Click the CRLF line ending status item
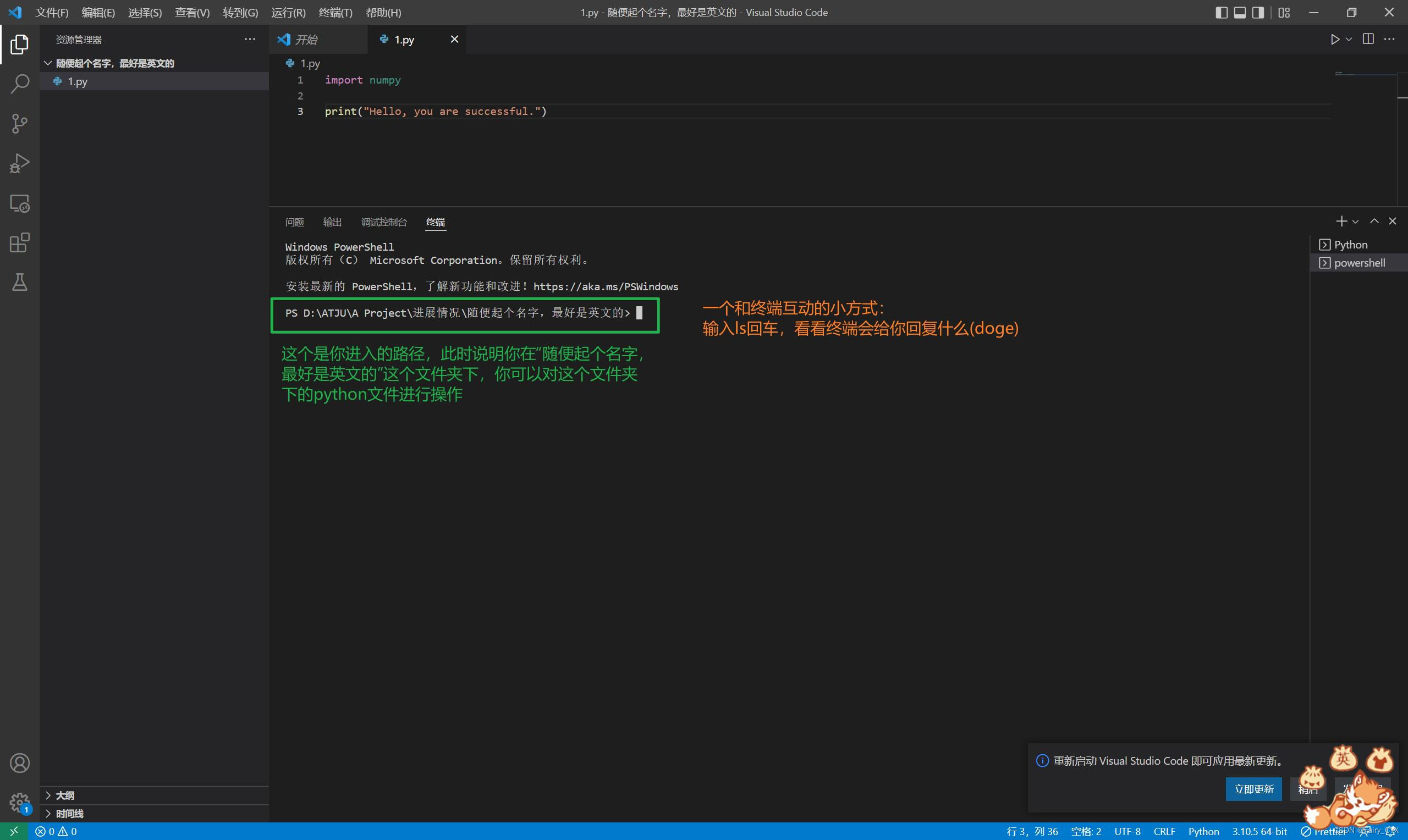The height and width of the screenshot is (840, 1408). [x=1164, y=831]
